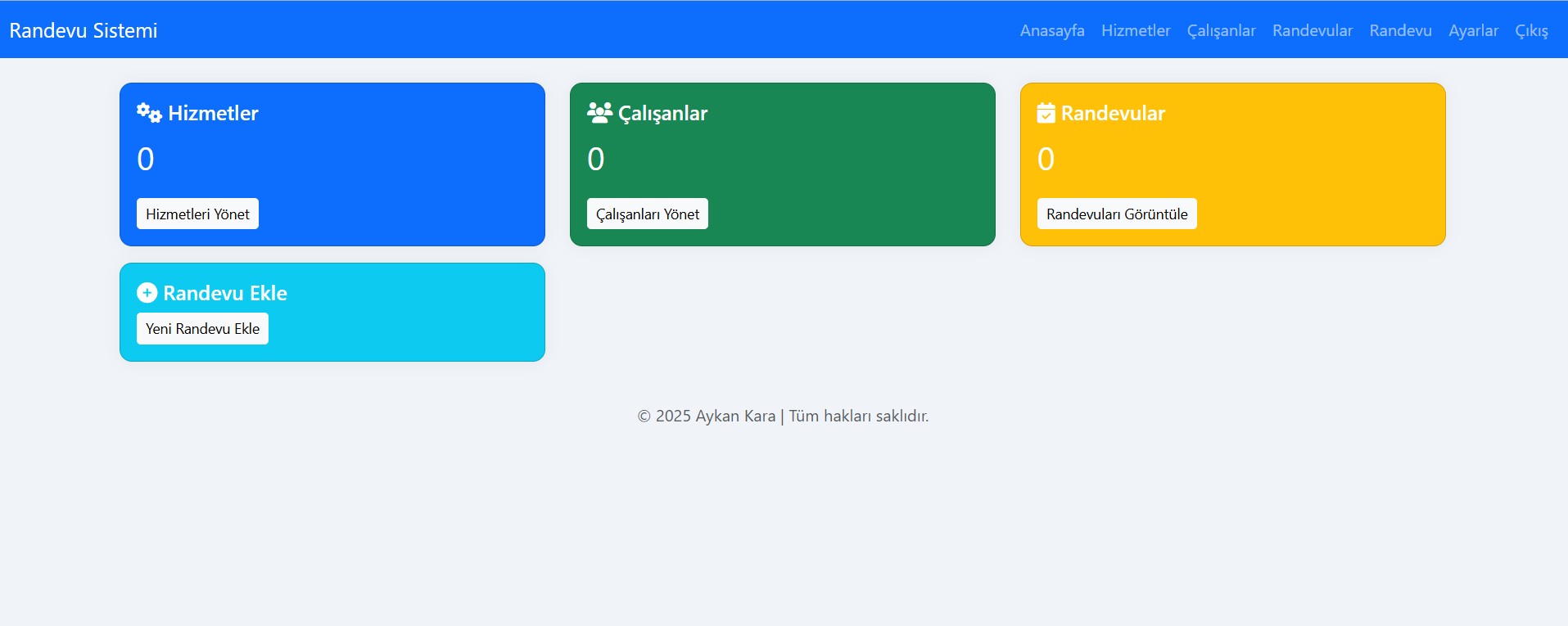
Task: Click the Yeni Randevu Ekle button
Action: [202, 329]
